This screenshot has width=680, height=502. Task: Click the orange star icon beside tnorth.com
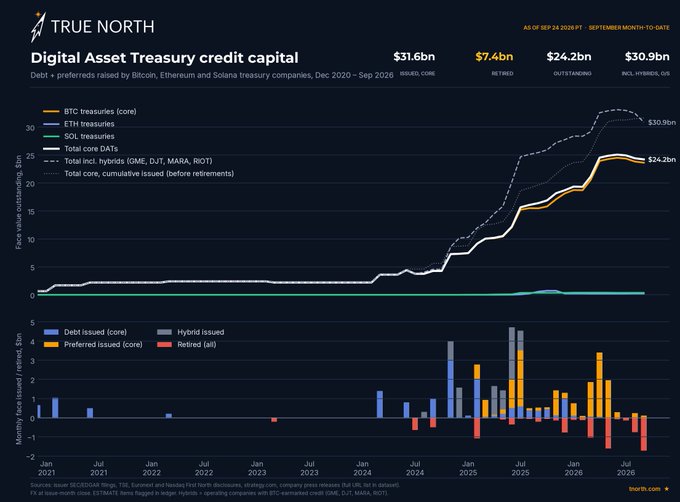[x=667, y=489]
